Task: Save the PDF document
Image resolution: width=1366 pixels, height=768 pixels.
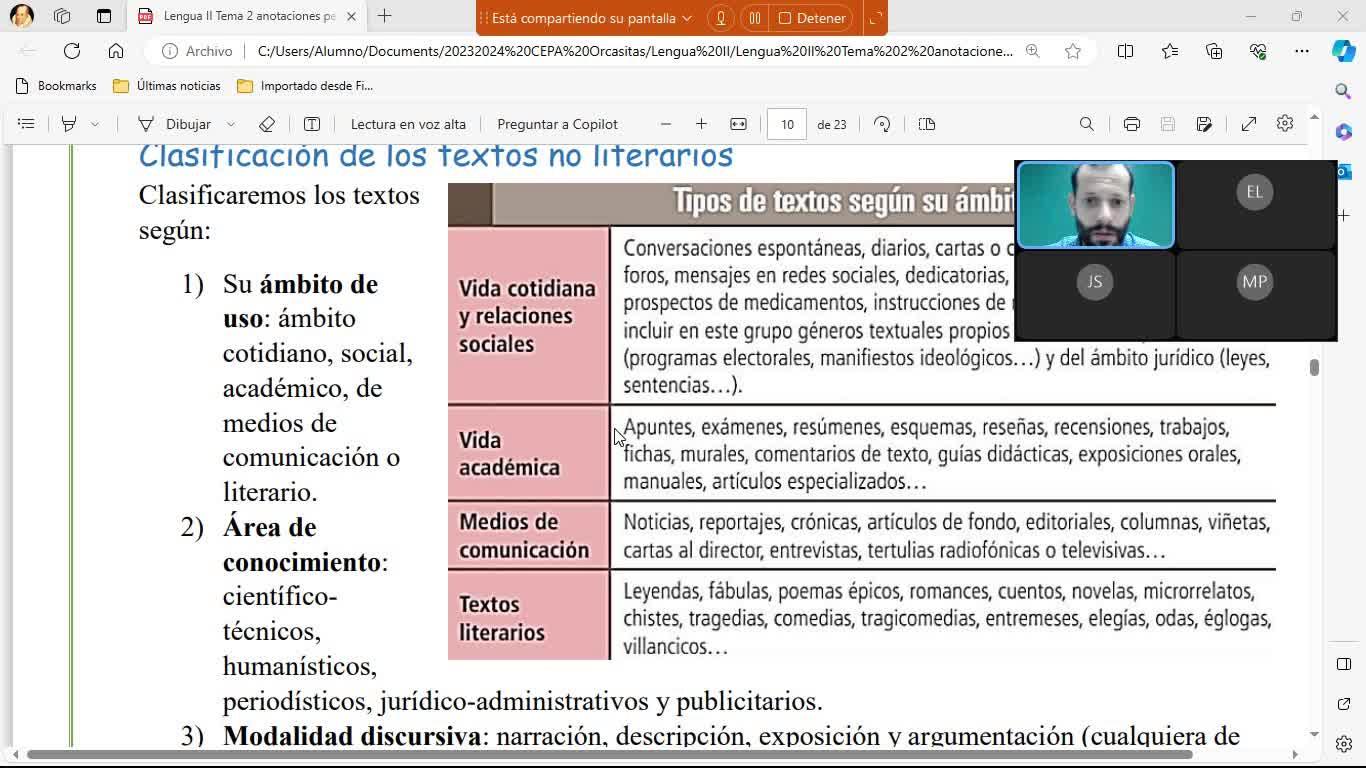Action: [x=1167, y=124]
